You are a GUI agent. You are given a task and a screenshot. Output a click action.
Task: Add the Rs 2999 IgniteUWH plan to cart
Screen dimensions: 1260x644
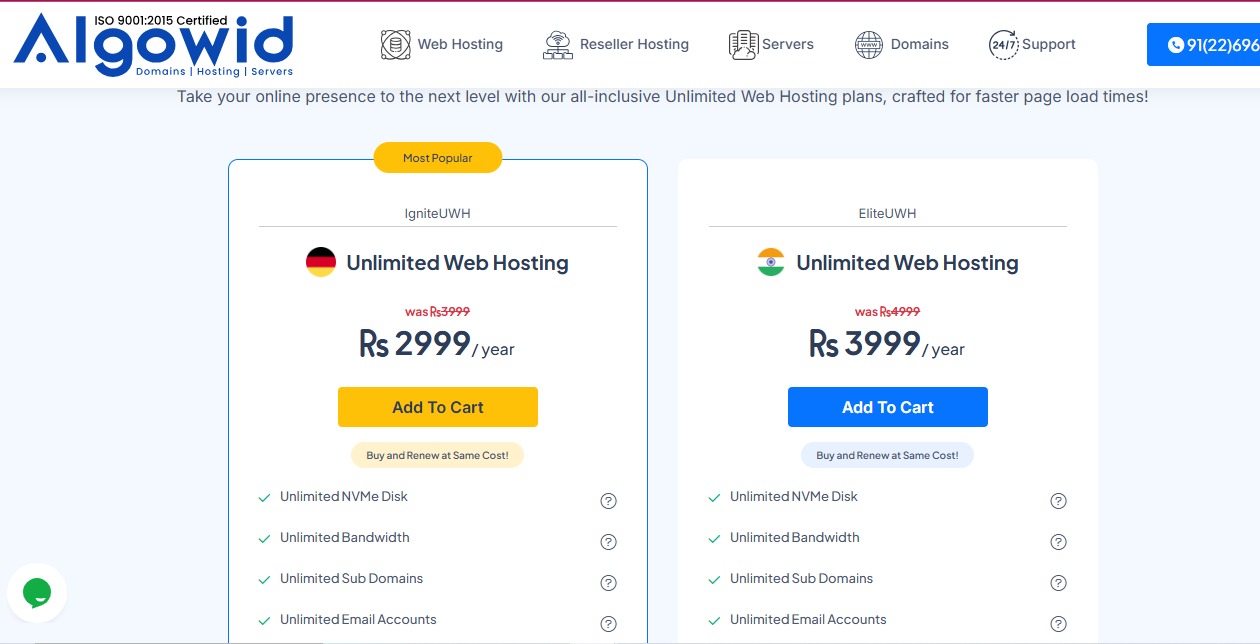[438, 407]
